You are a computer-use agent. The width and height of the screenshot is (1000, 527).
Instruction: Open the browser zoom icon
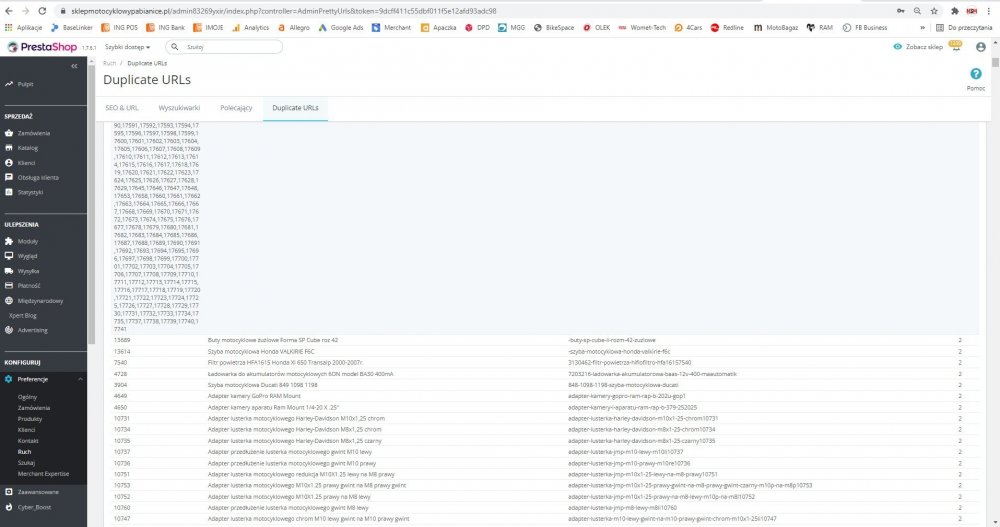(917, 11)
